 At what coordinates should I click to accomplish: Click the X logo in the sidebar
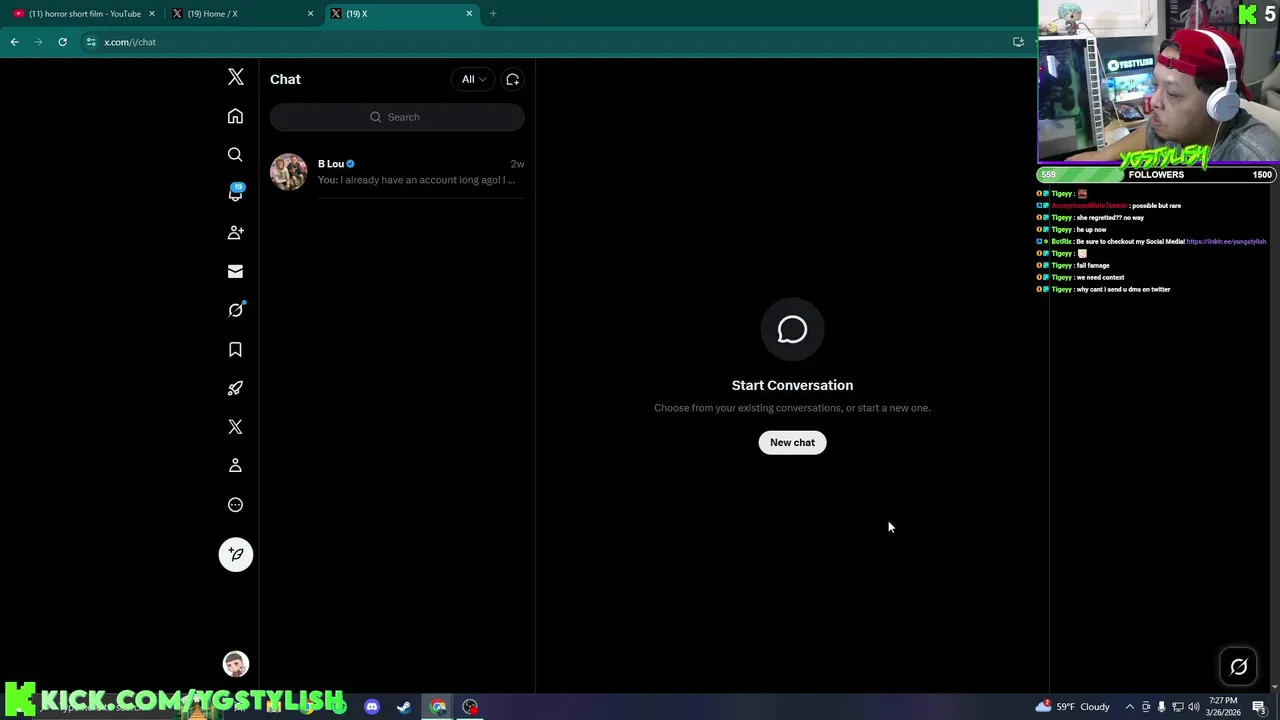236,77
